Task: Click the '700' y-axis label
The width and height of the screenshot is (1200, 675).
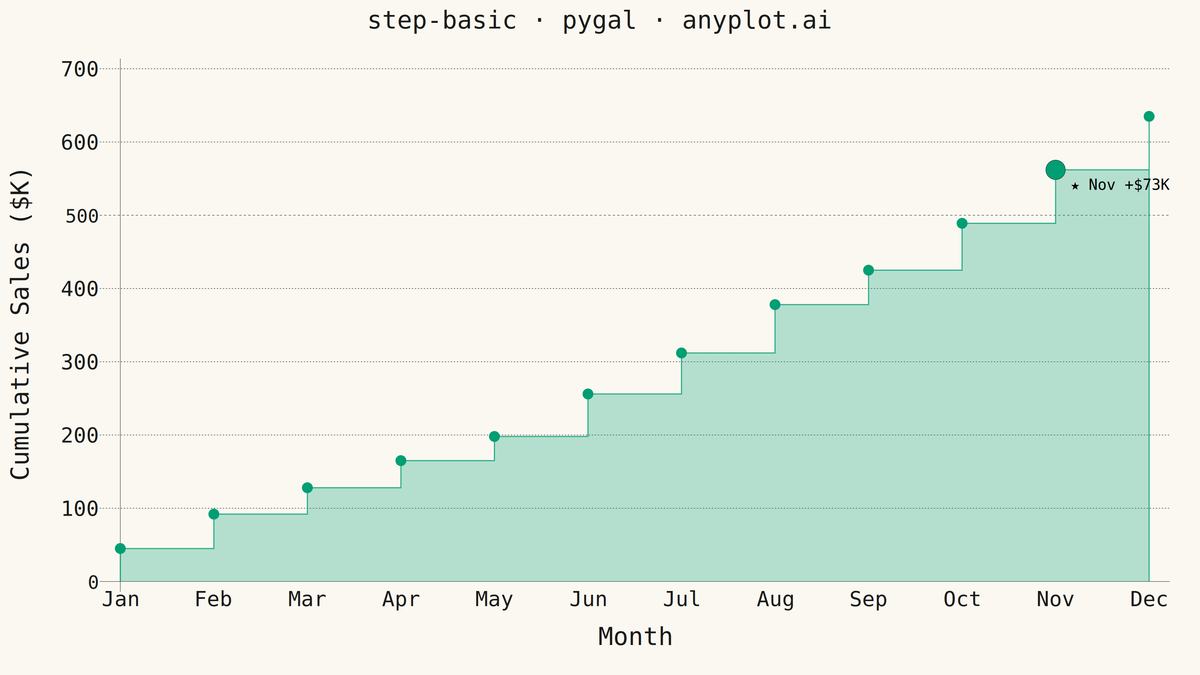Action: [x=80, y=69]
